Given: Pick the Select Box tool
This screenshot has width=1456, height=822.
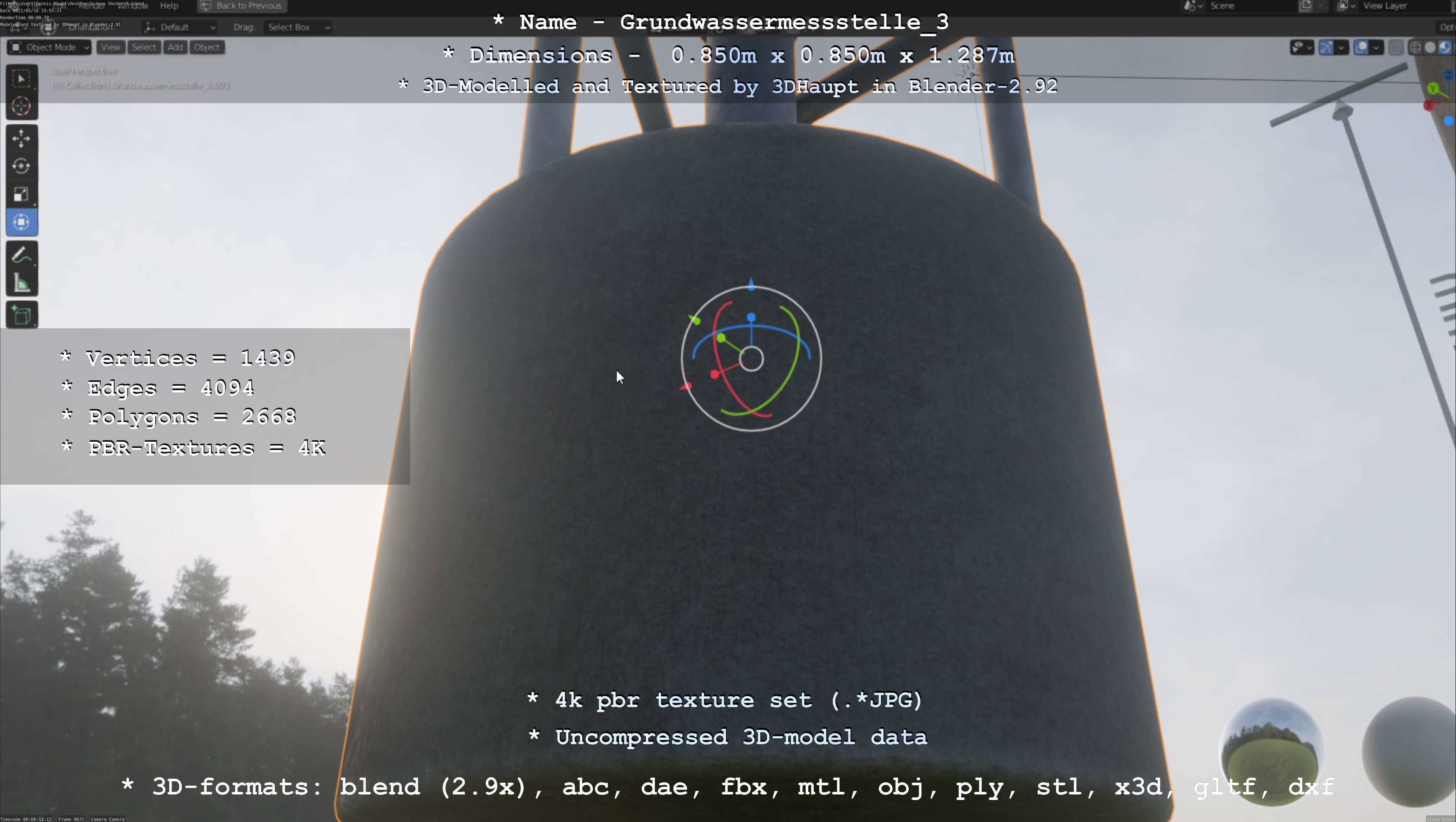Looking at the screenshot, I should (21, 79).
